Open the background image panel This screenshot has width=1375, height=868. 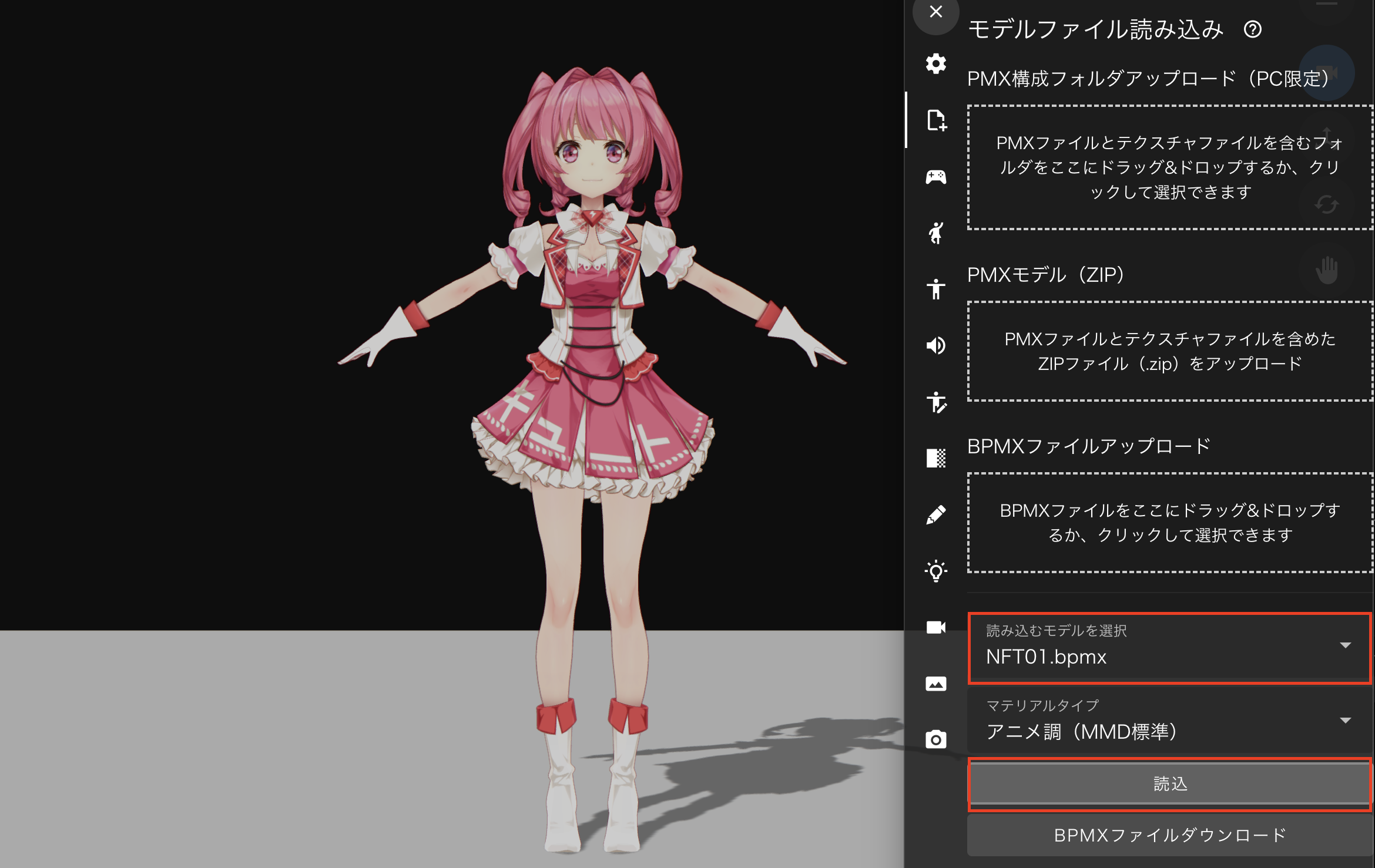click(x=935, y=684)
